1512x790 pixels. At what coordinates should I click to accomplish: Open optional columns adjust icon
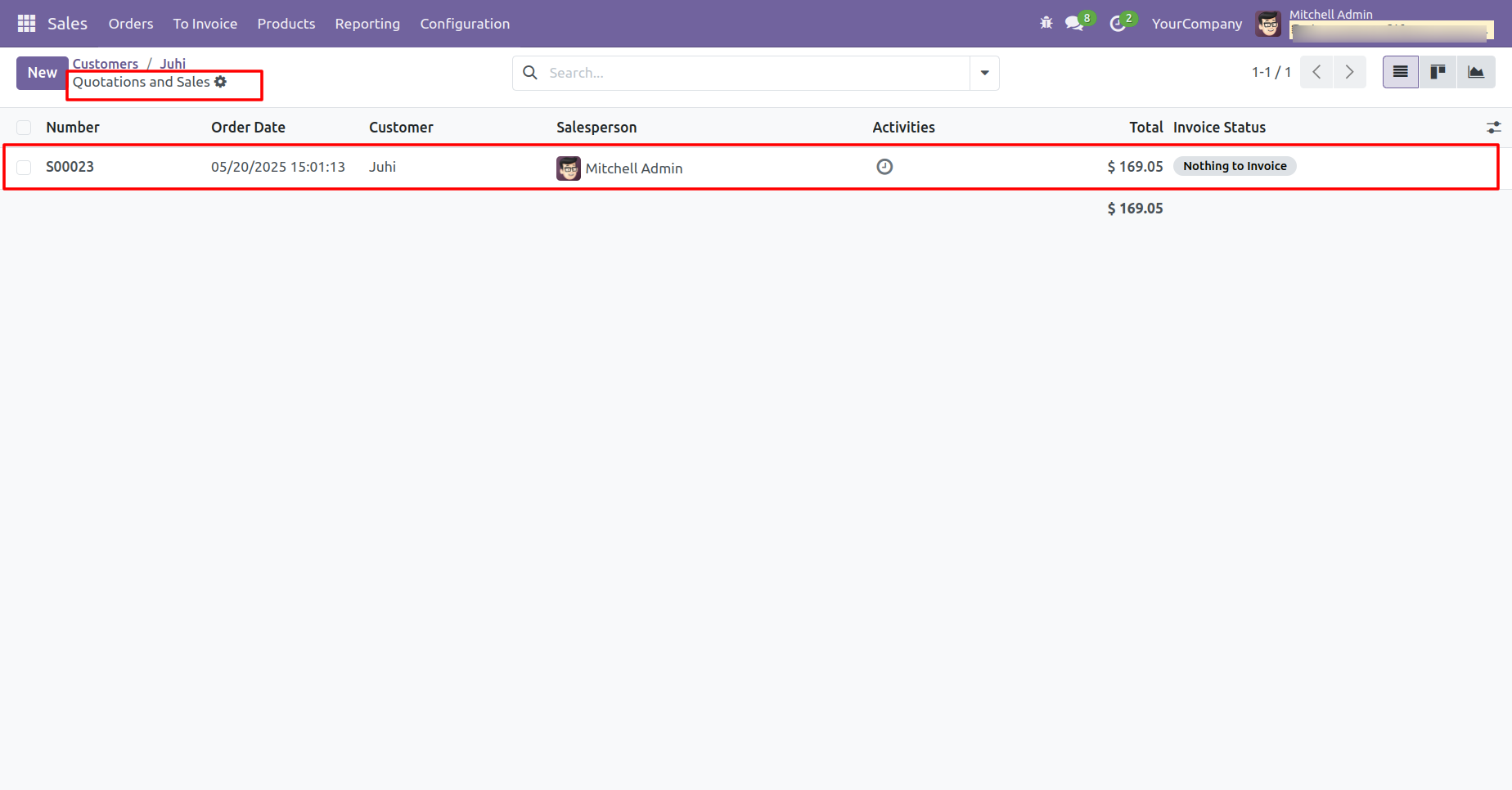tap(1494, 128)
